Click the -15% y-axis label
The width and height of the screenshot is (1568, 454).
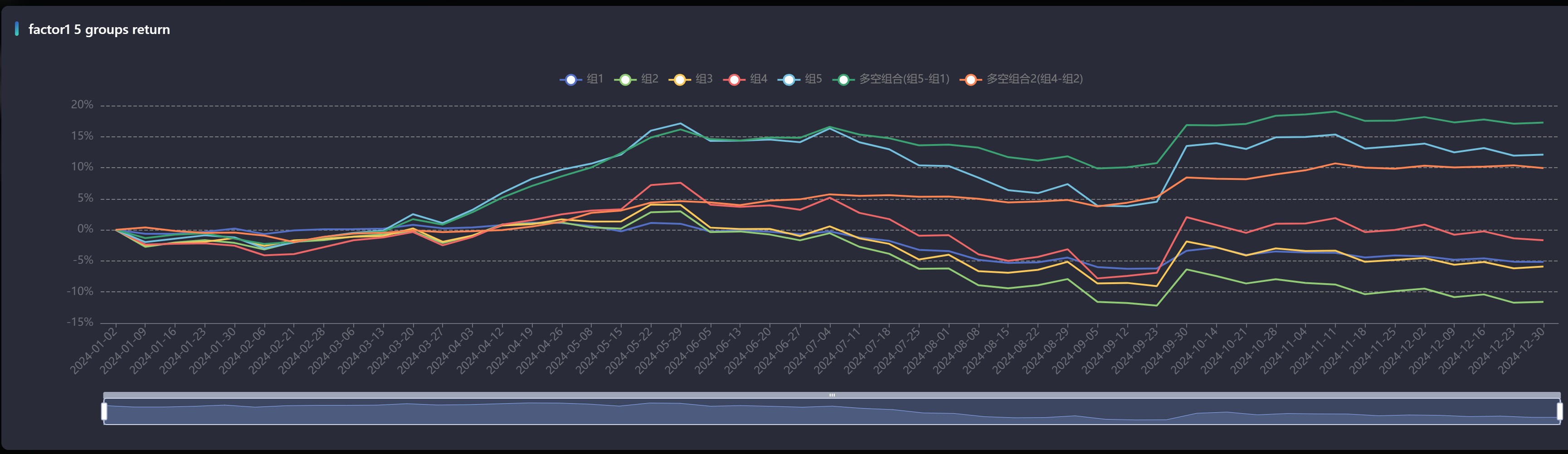pyautogui.click(x=80, y=322)
